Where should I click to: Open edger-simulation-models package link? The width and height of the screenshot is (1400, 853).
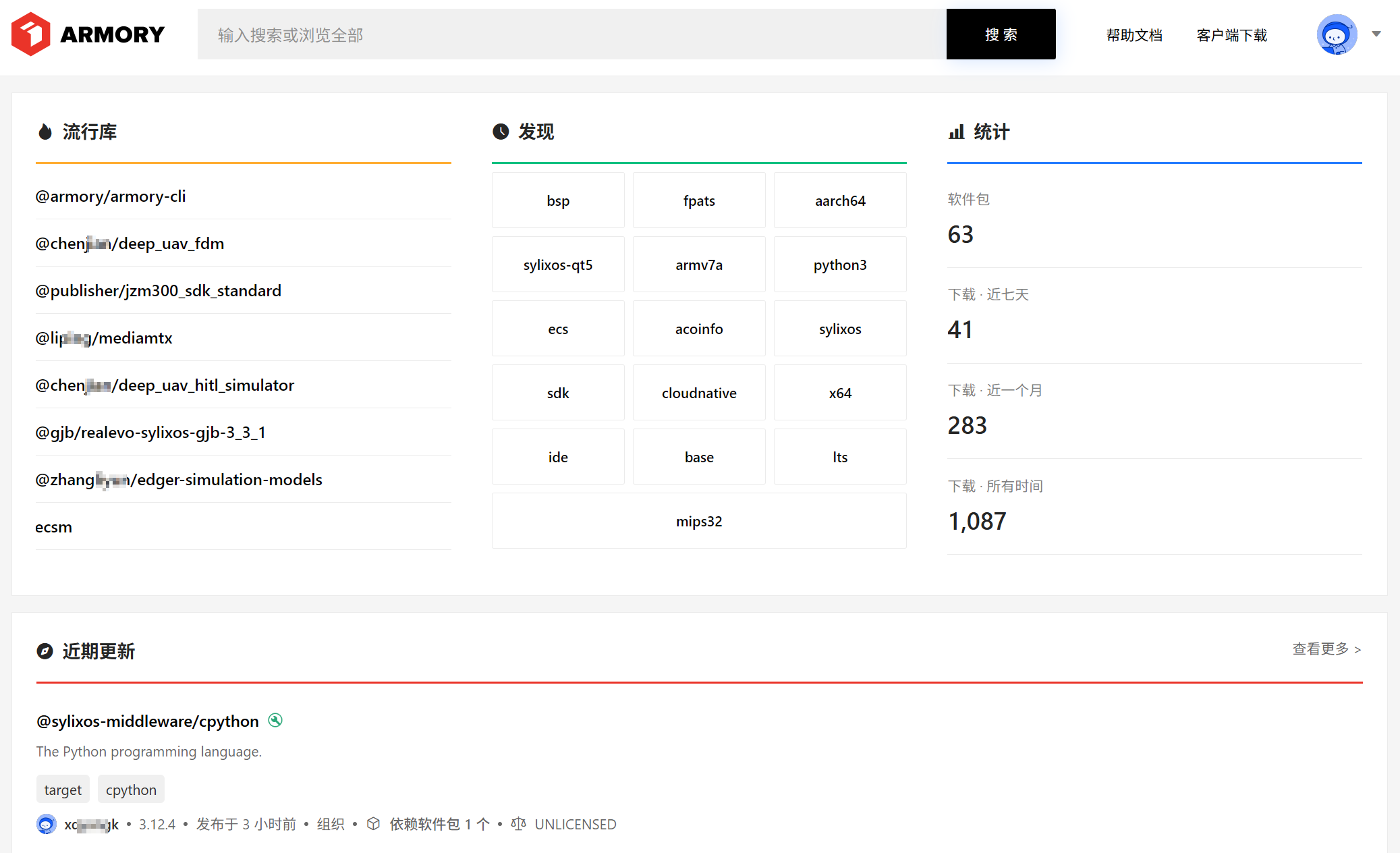(x=179, y=480)
